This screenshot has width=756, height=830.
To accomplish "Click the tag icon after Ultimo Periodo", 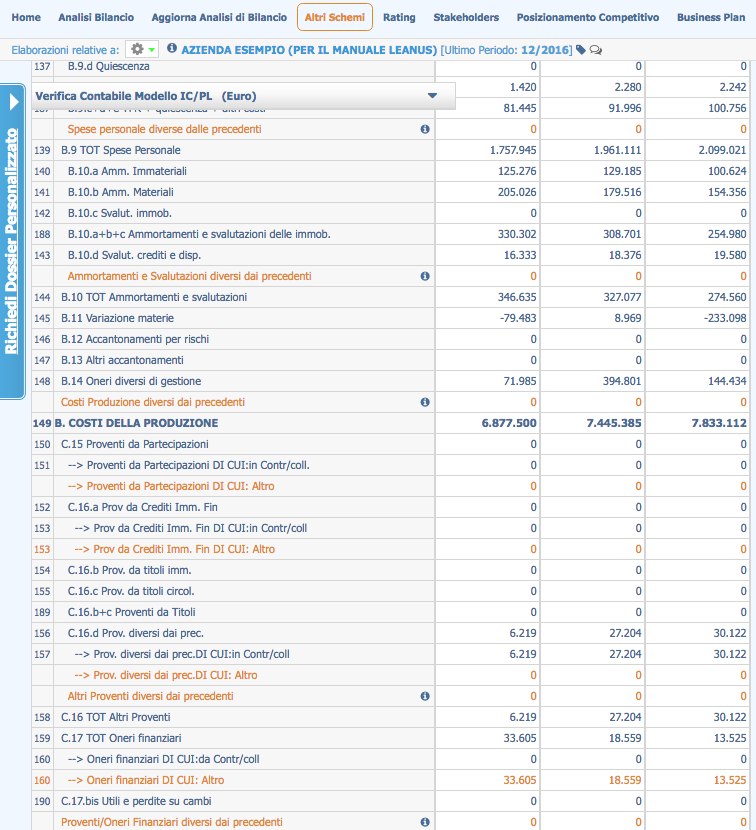I will click(x=581, y=50).
